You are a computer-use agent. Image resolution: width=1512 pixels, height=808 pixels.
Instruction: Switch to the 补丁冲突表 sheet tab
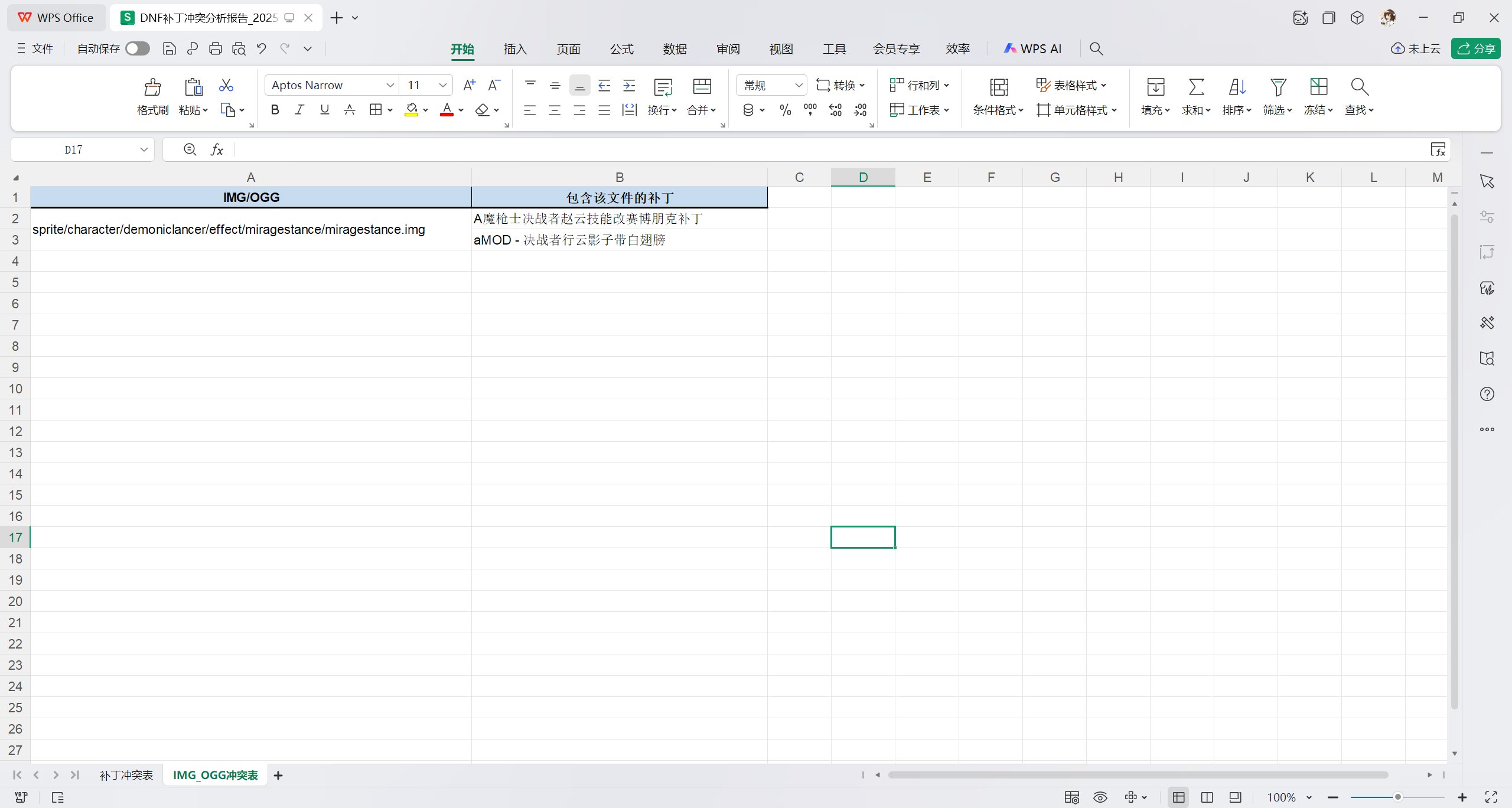(126, 775)
